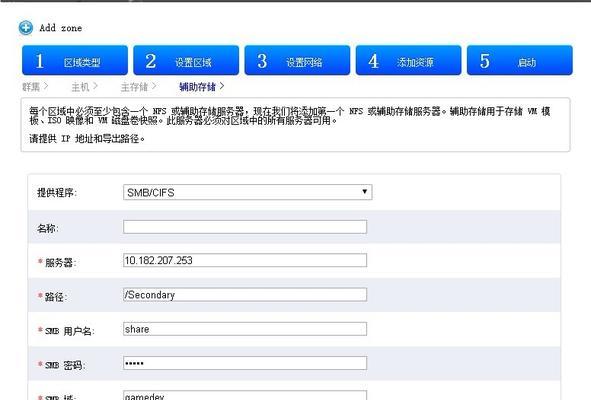Select step 1 区域类型 tab
Screen dimensions: 591x400
tap(75, 61)
